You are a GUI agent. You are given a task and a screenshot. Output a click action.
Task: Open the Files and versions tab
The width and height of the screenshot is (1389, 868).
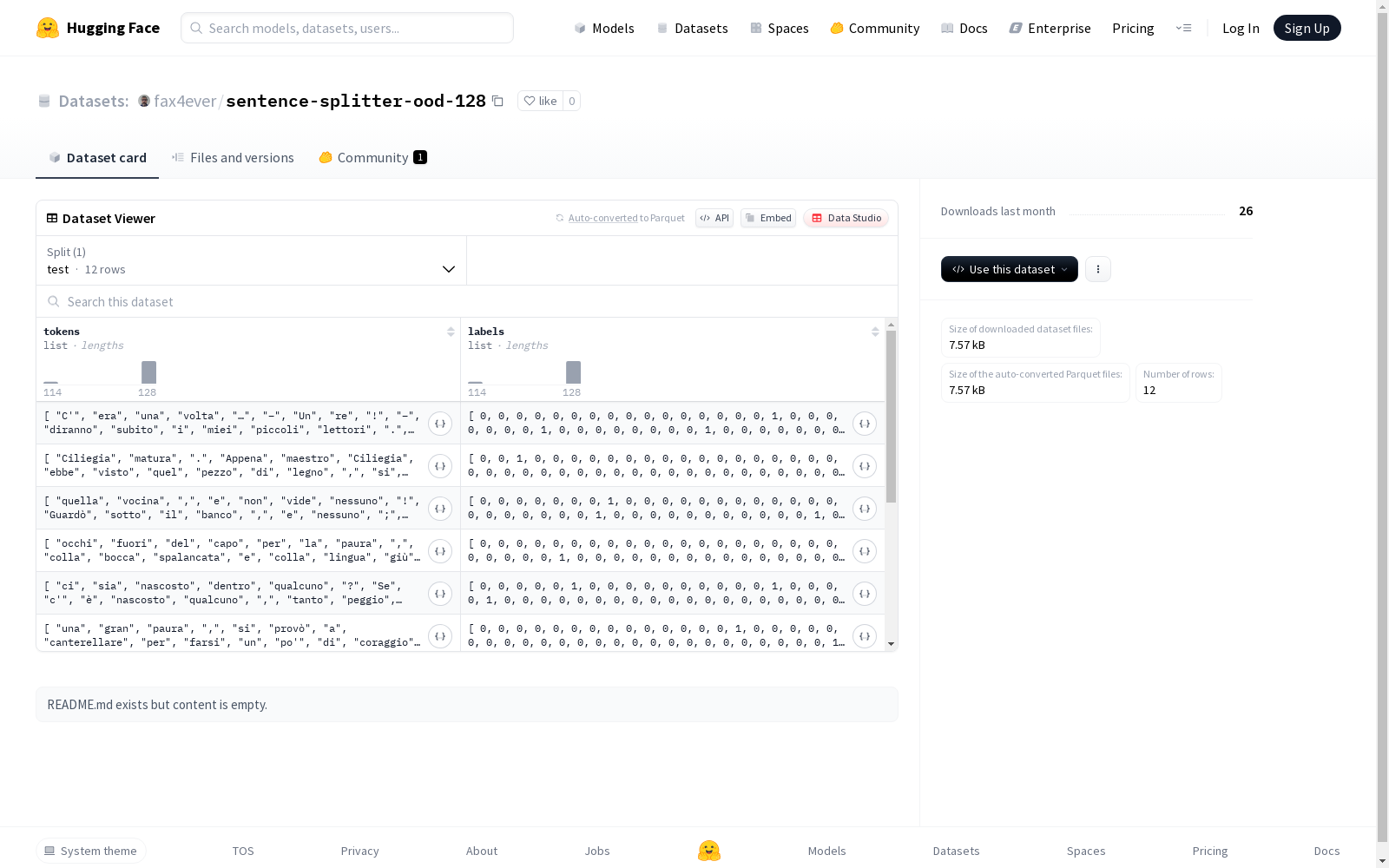coord(233,157)
